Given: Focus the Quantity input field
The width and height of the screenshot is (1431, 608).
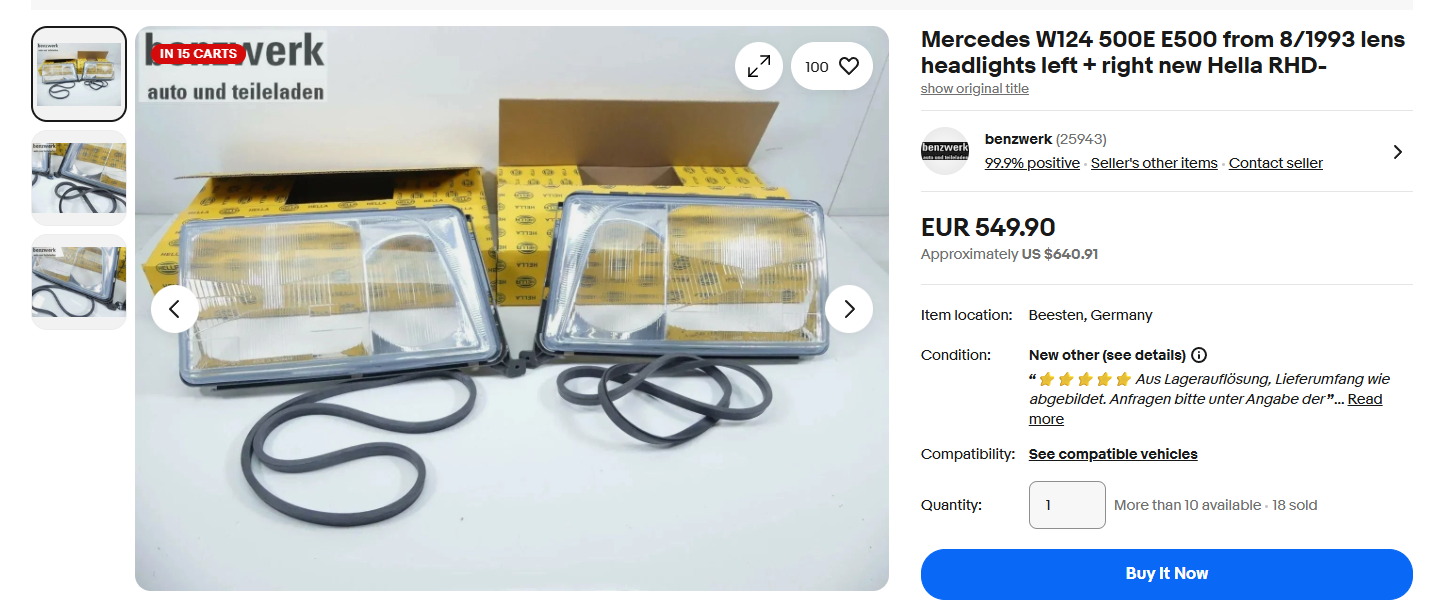Looking at the screenshot, I should pos(1067,505).
